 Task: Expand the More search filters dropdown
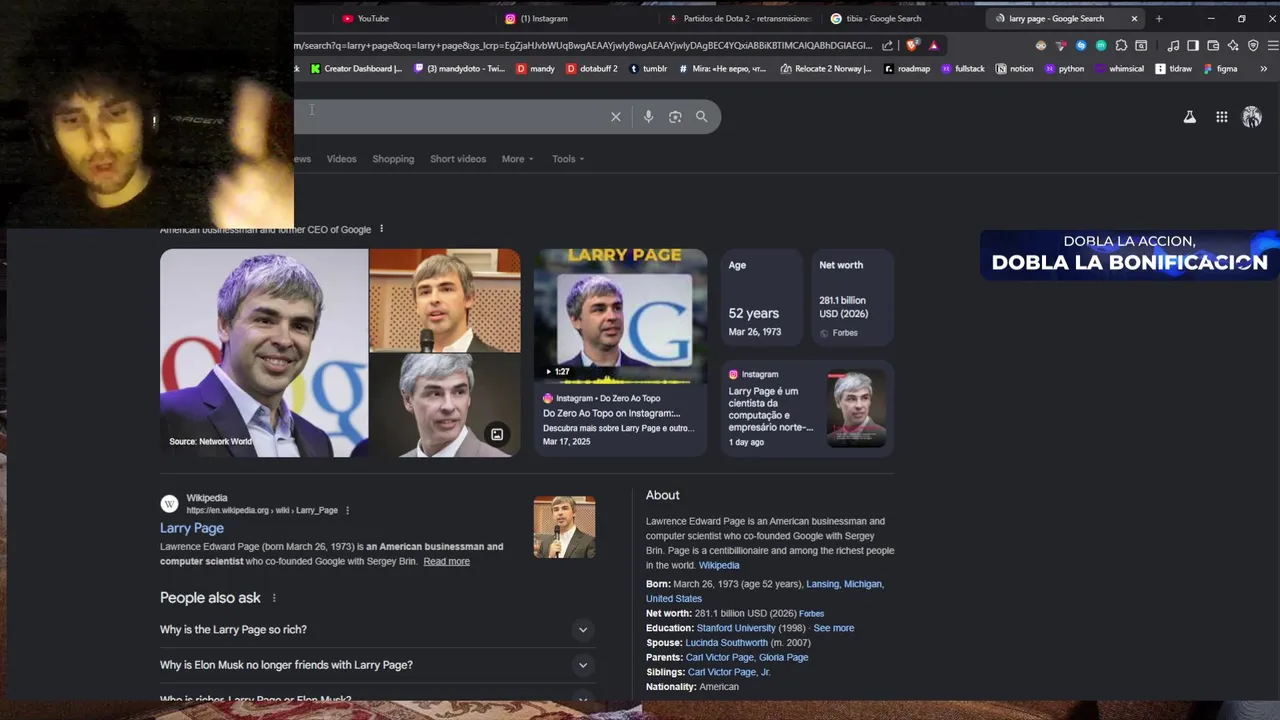point(517,159)
